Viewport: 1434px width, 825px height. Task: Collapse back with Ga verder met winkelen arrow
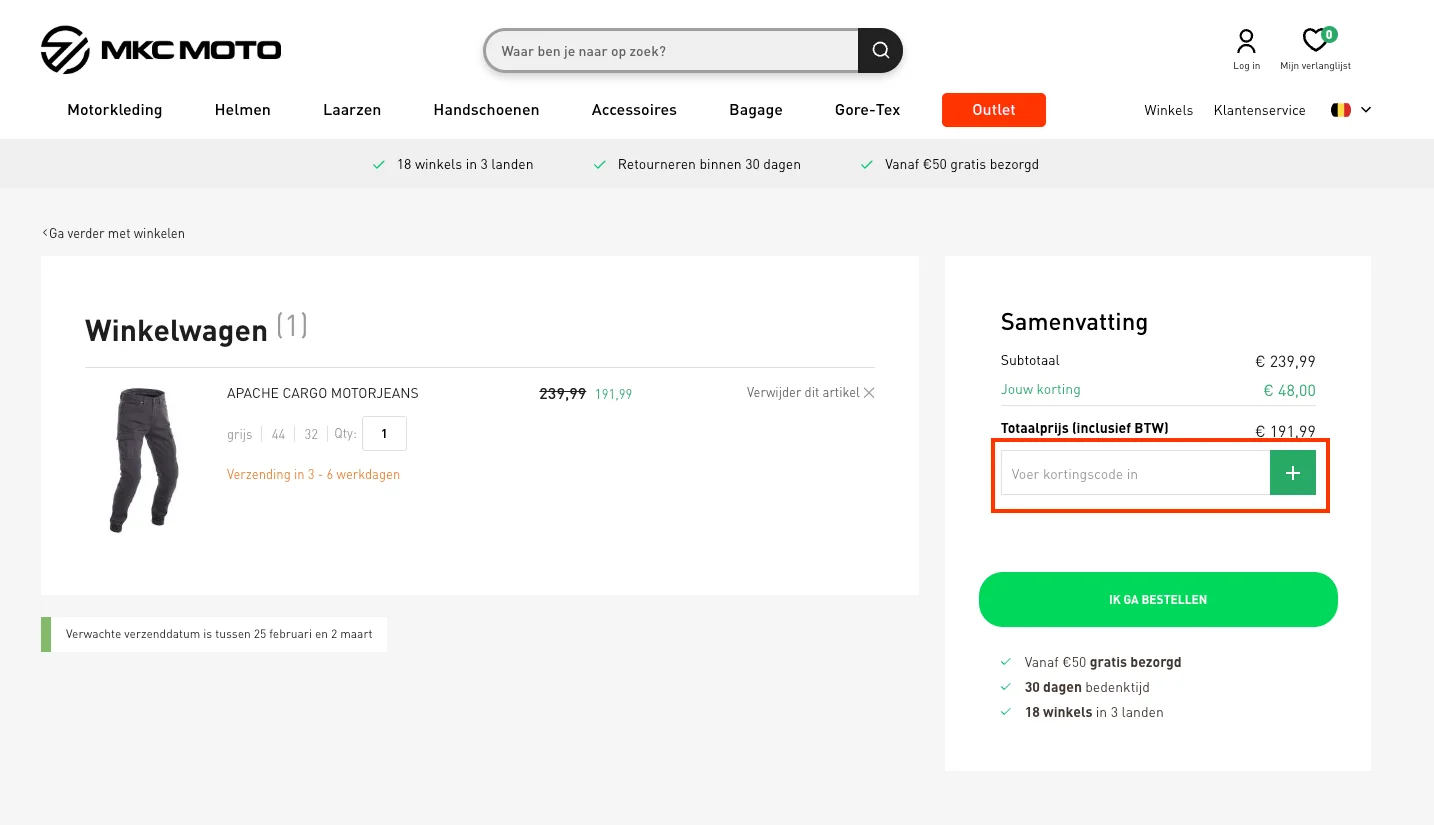45,232
